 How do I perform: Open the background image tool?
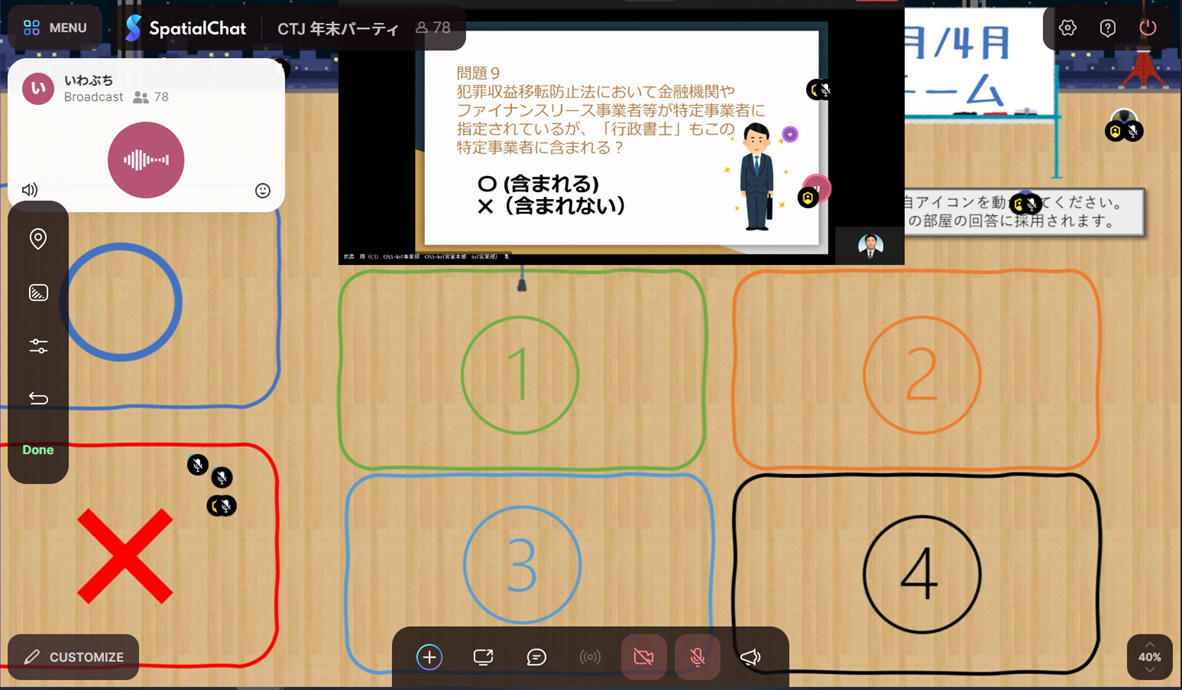tap(38, 293)
